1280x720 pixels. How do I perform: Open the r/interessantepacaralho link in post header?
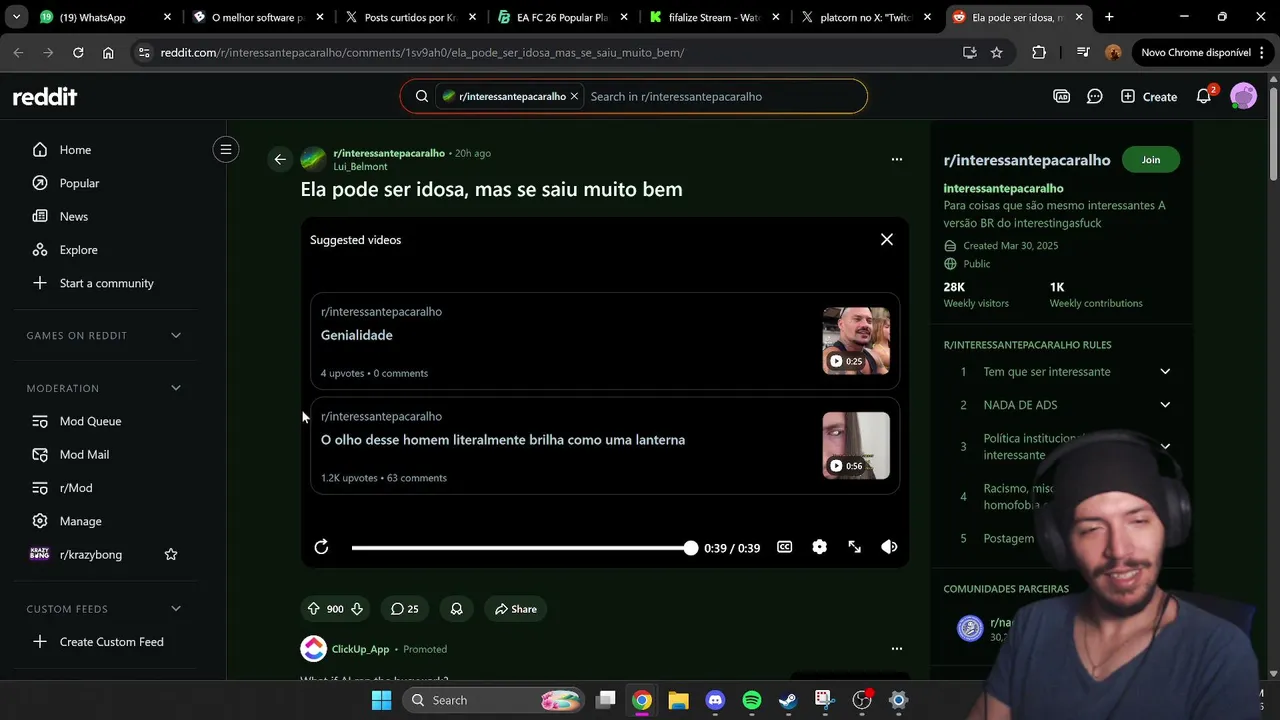click(x=389, y=153)
